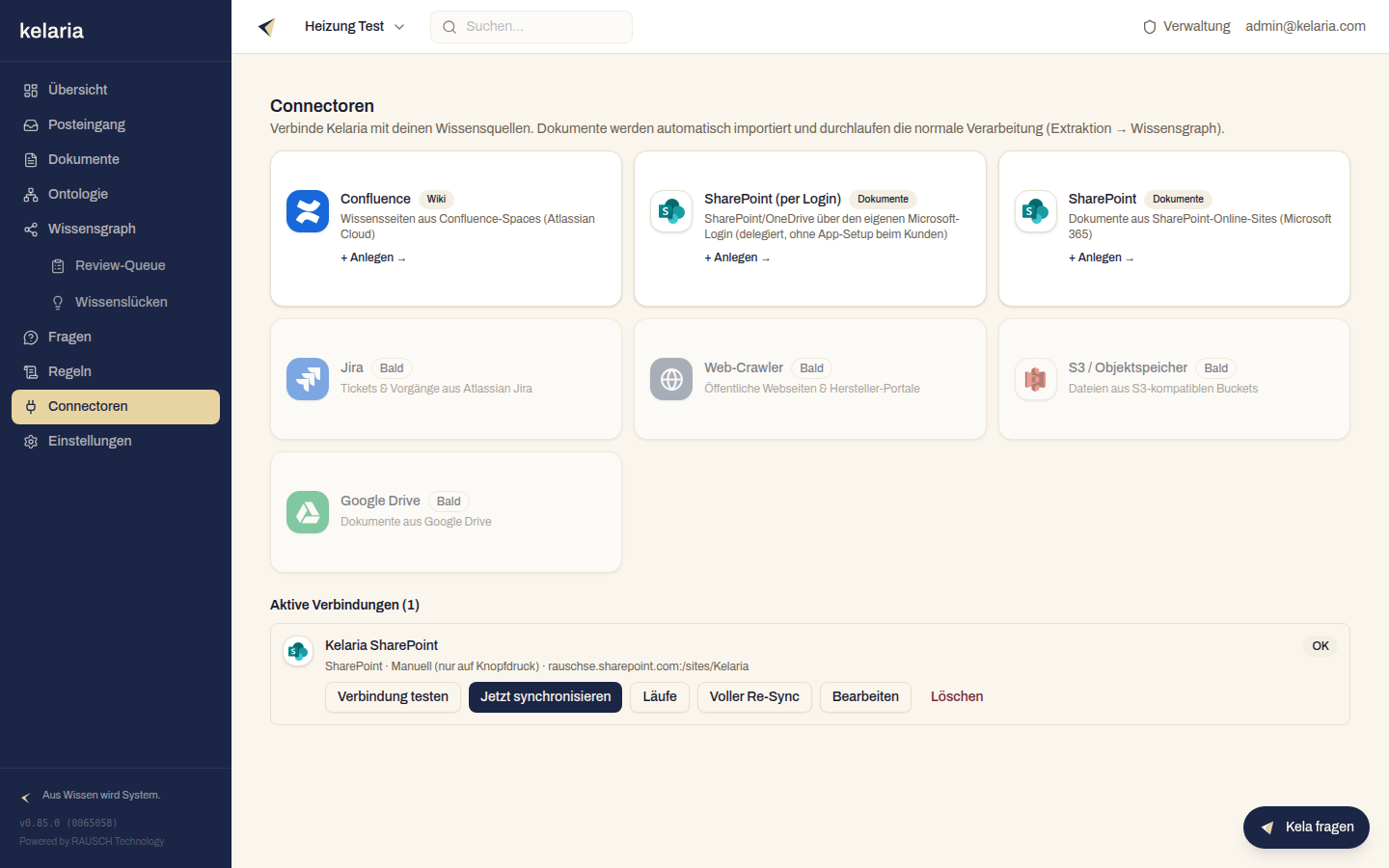Image resolution: width=1389 pixels, height=868 pixels.
Task: Click the Kelaria SharePoint connection icon
Action: click(x=298, y=652)
